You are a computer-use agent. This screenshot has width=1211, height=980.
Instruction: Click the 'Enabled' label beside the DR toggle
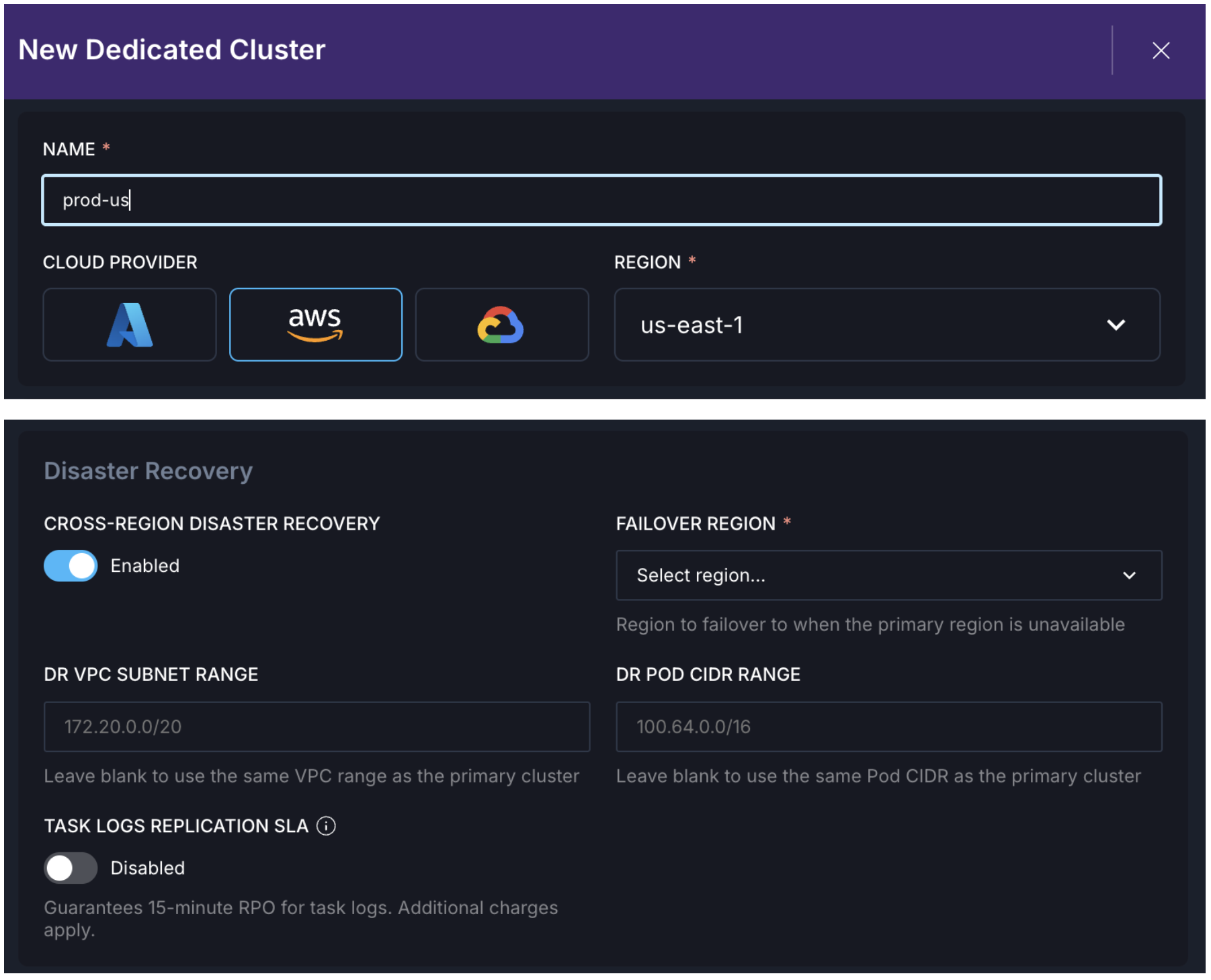coord(144,566)
